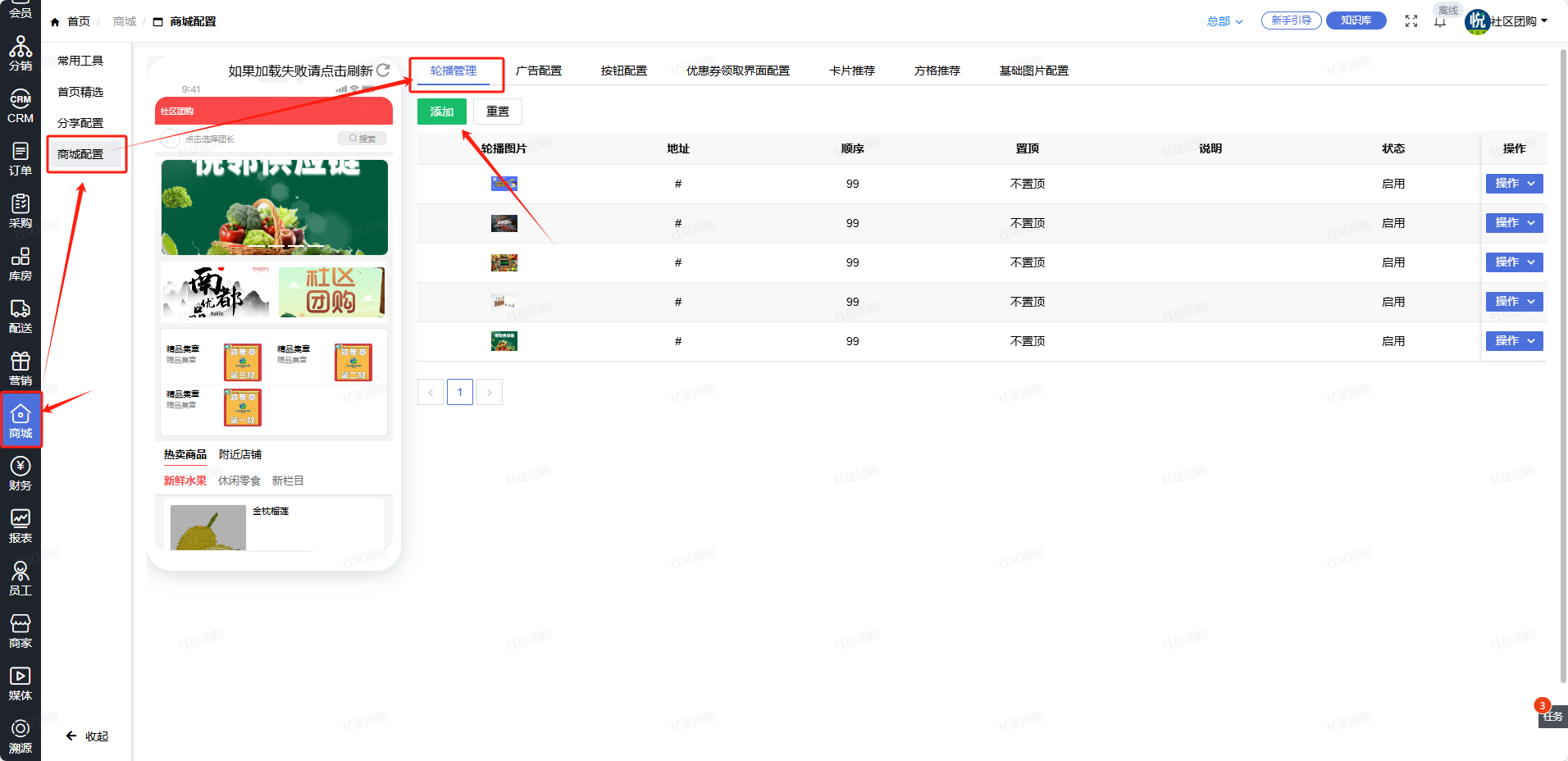
Task: Select 新鲜水果 category in phone preview
Action: pos(185,481)
